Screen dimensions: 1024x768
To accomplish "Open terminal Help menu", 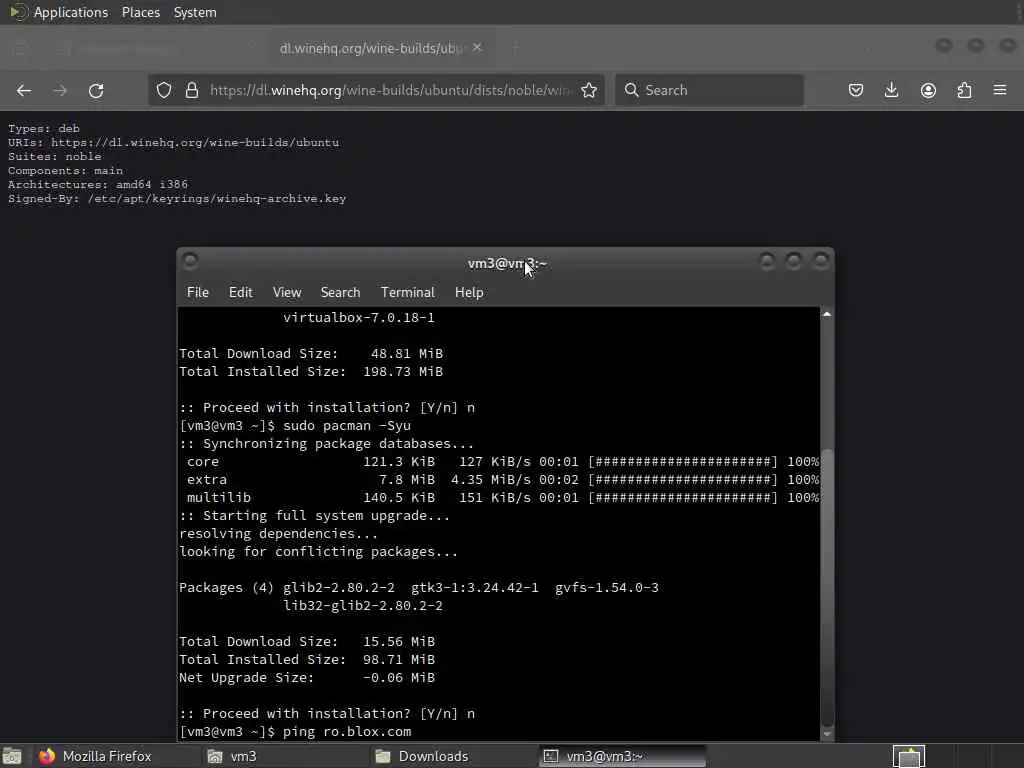I will tap(469, 292).
